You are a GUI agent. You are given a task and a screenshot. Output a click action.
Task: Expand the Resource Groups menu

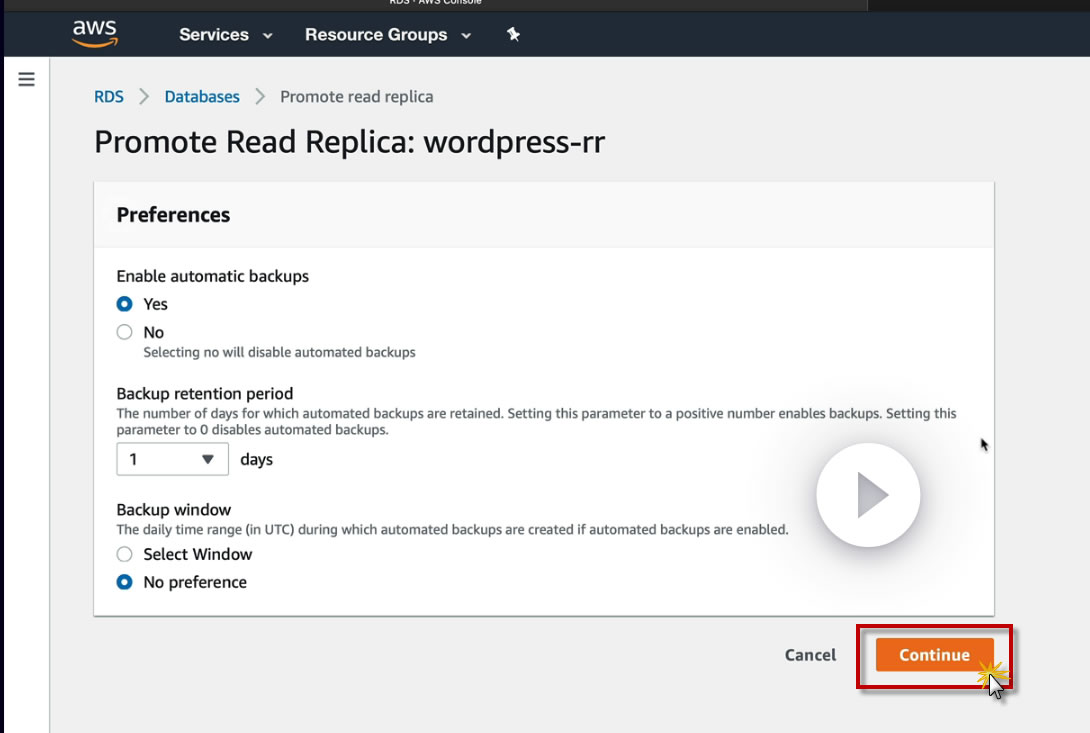click(x=388, y=34)
